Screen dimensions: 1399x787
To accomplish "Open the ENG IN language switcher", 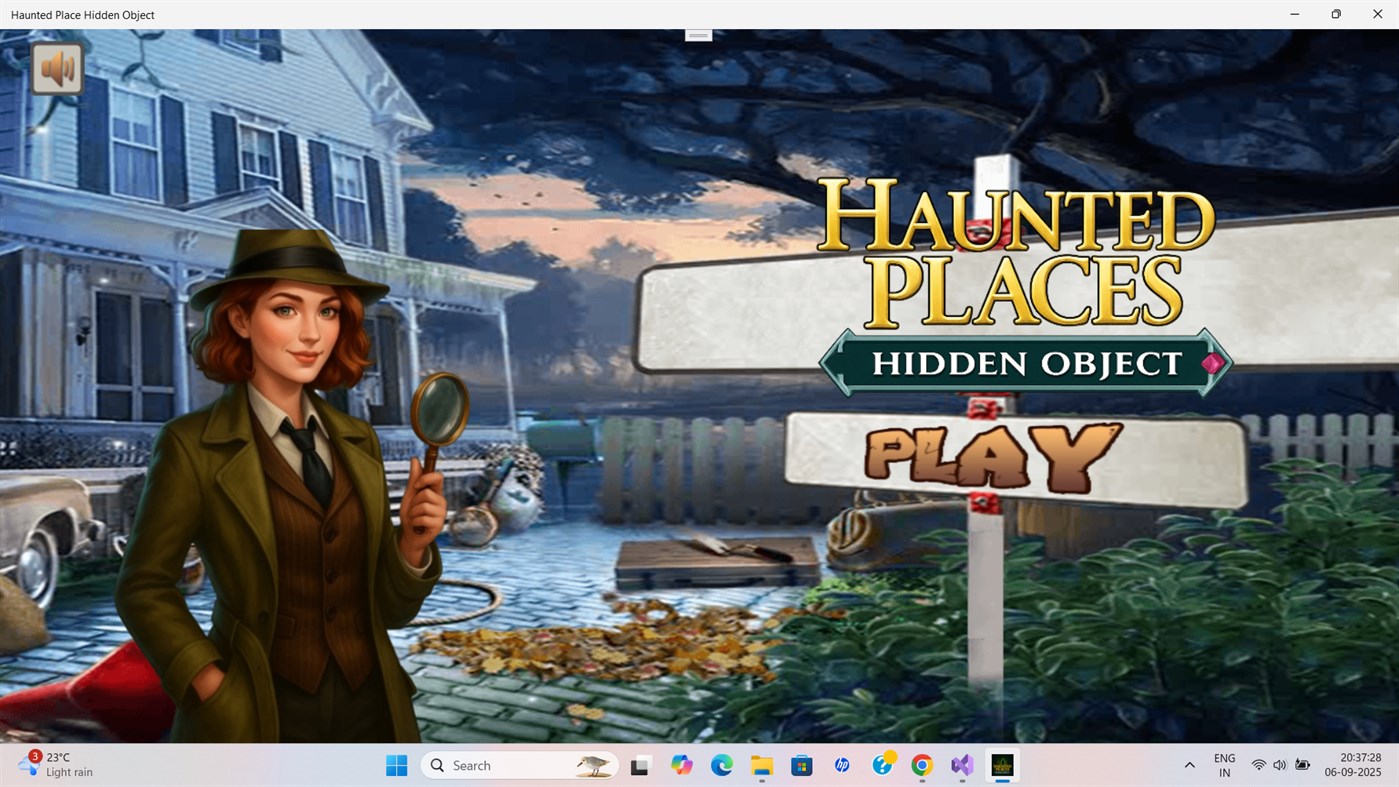I will pyautogui.click(x=1223, y=765).
